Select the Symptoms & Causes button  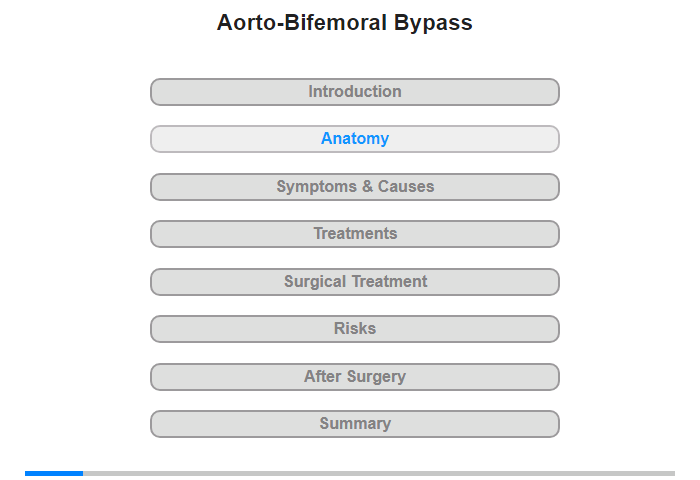click(354, 187)
